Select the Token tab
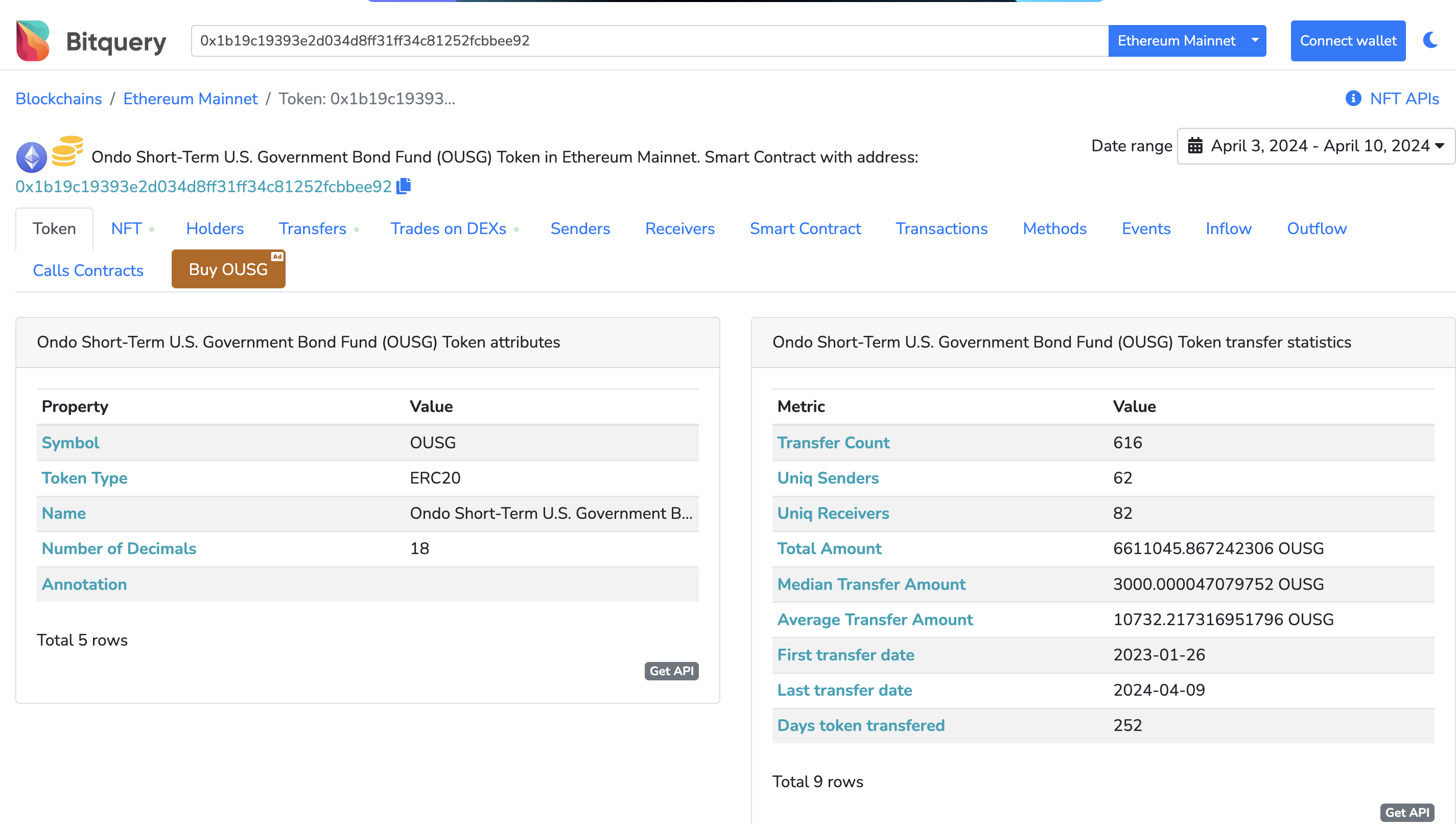Viewport: 1456px width, 824px height. pyautogui.click(x=54, y=228)
